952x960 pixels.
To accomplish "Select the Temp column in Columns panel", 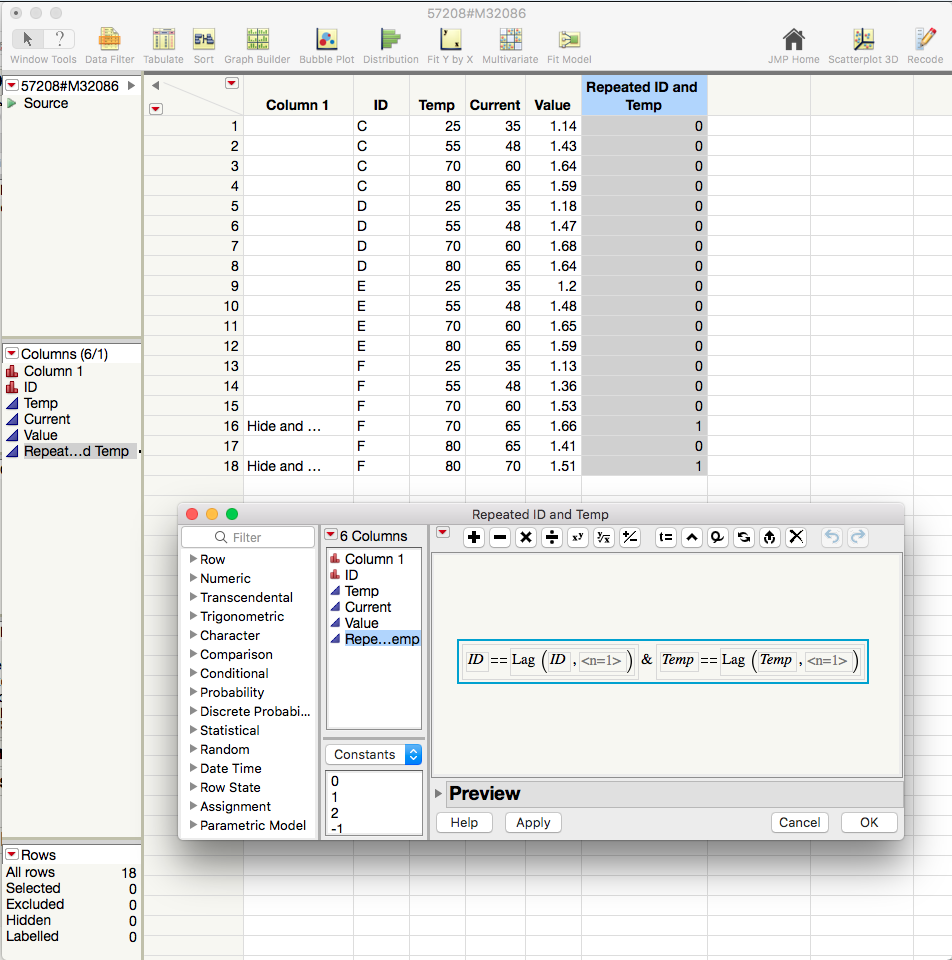I will pos(41,403).
